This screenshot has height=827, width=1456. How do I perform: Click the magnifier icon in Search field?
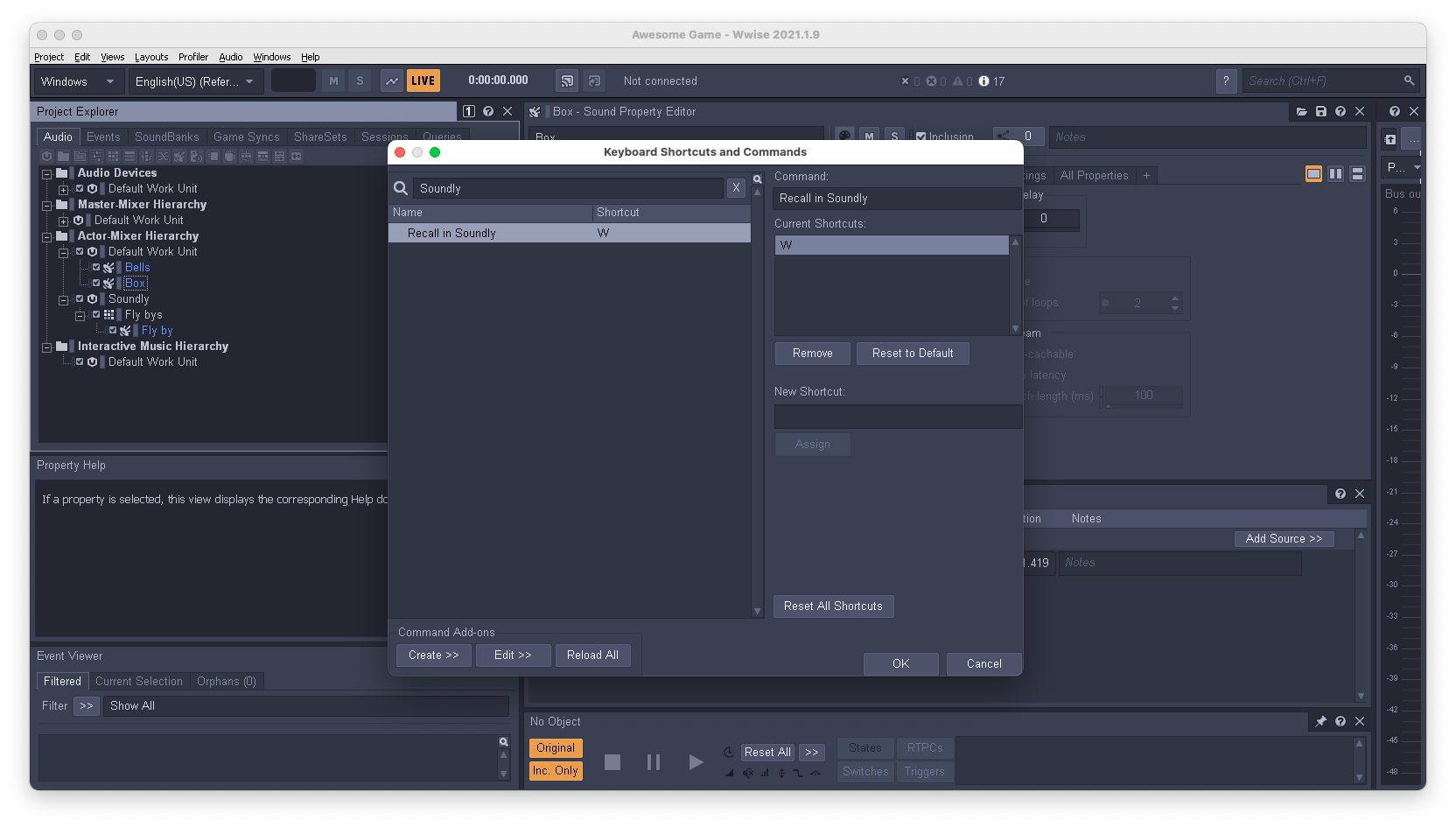point(1409,81)
